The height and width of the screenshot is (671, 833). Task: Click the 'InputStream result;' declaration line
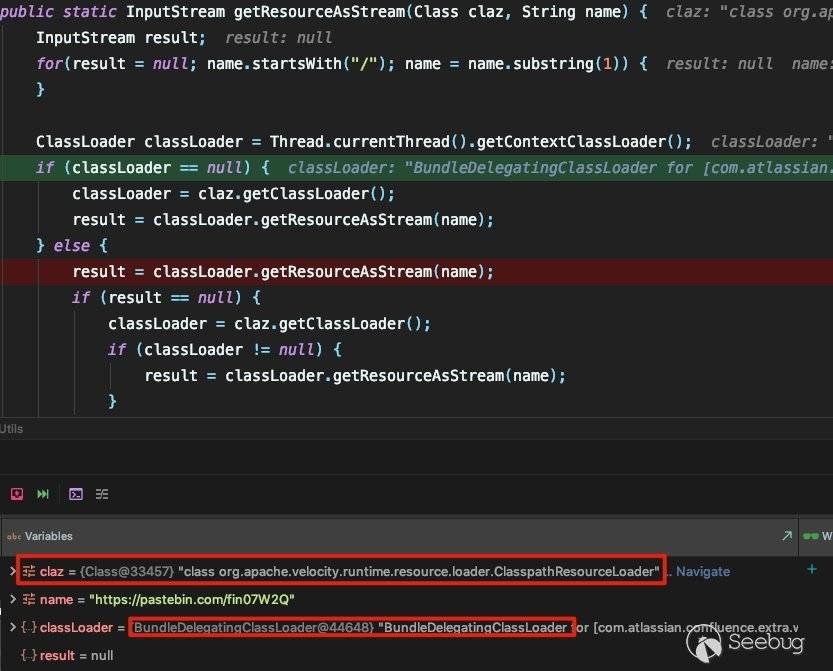pos(121,38)
